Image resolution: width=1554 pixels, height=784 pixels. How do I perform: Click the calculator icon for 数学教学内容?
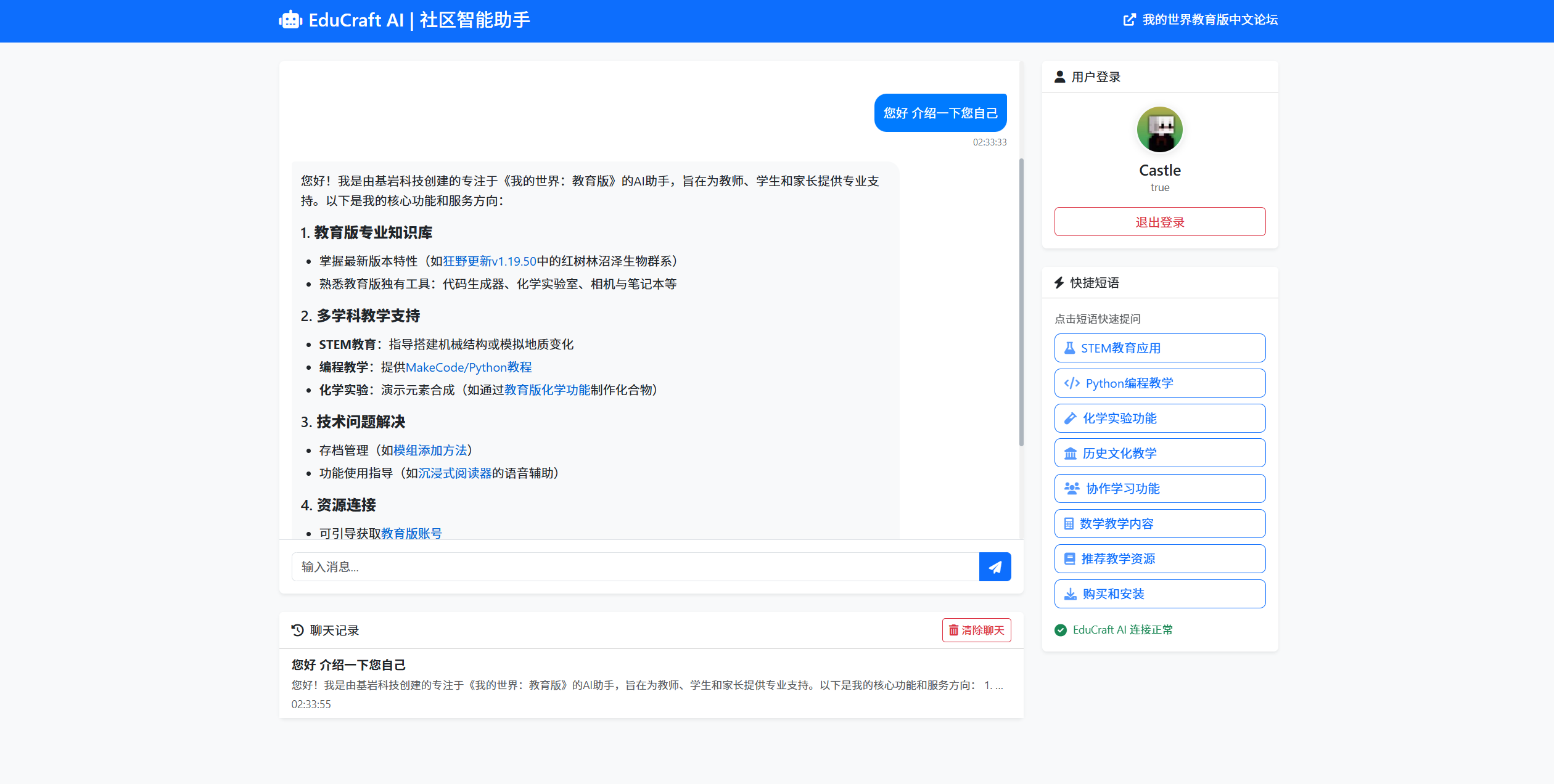pos(1069,524)
